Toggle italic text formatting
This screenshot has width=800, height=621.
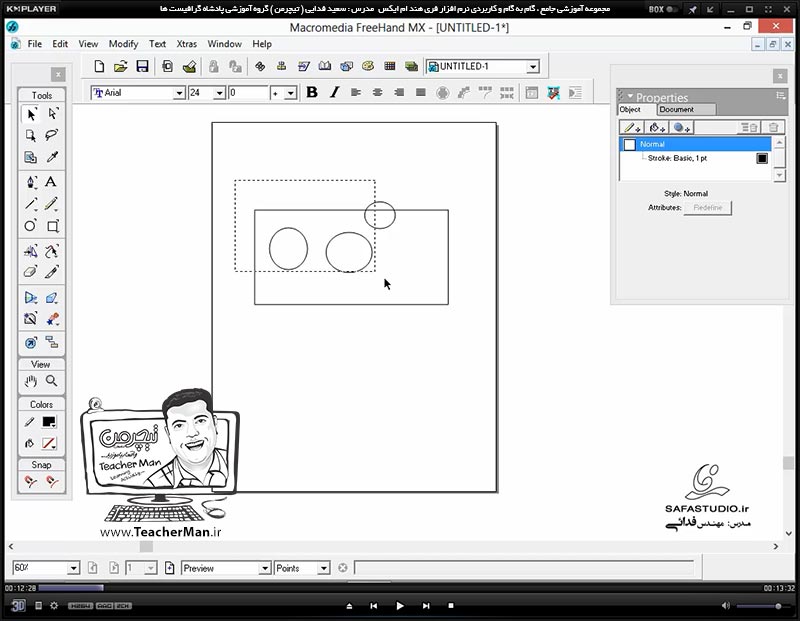pyautogui.click(x=334, y=92)
